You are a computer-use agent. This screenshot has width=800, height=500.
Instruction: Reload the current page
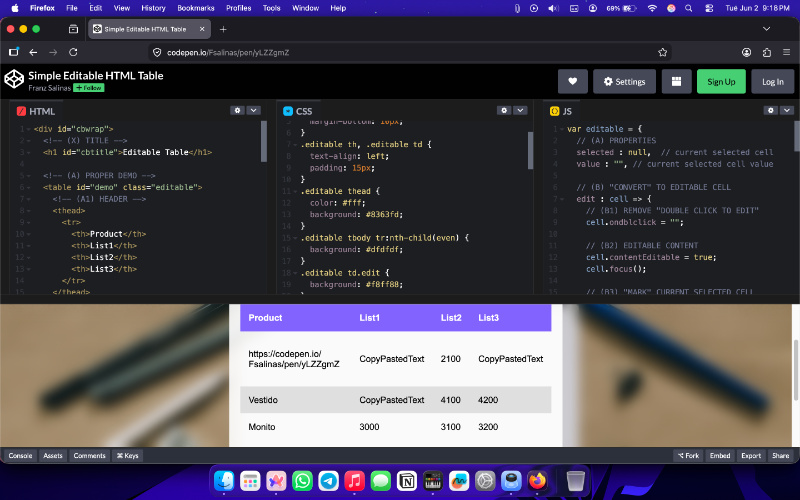(73, 52)
